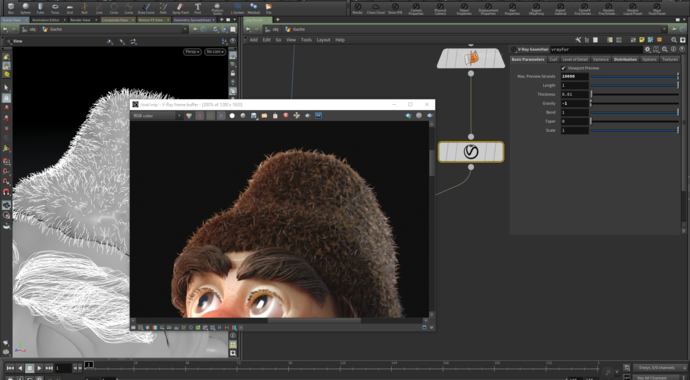690x380 pixels.
Task: Switch to the Distribution tab
Action: [x=625, y=59]
